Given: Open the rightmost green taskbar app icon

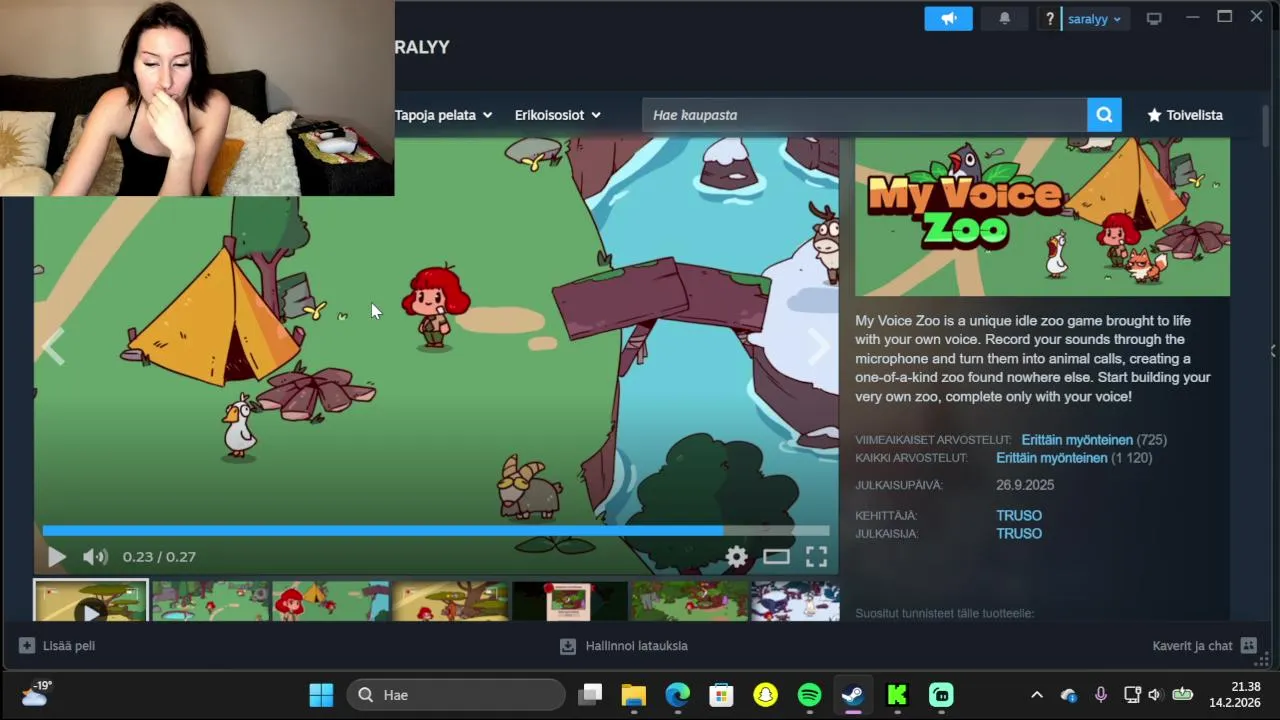Looking at the screenshot, I should 941,694.
